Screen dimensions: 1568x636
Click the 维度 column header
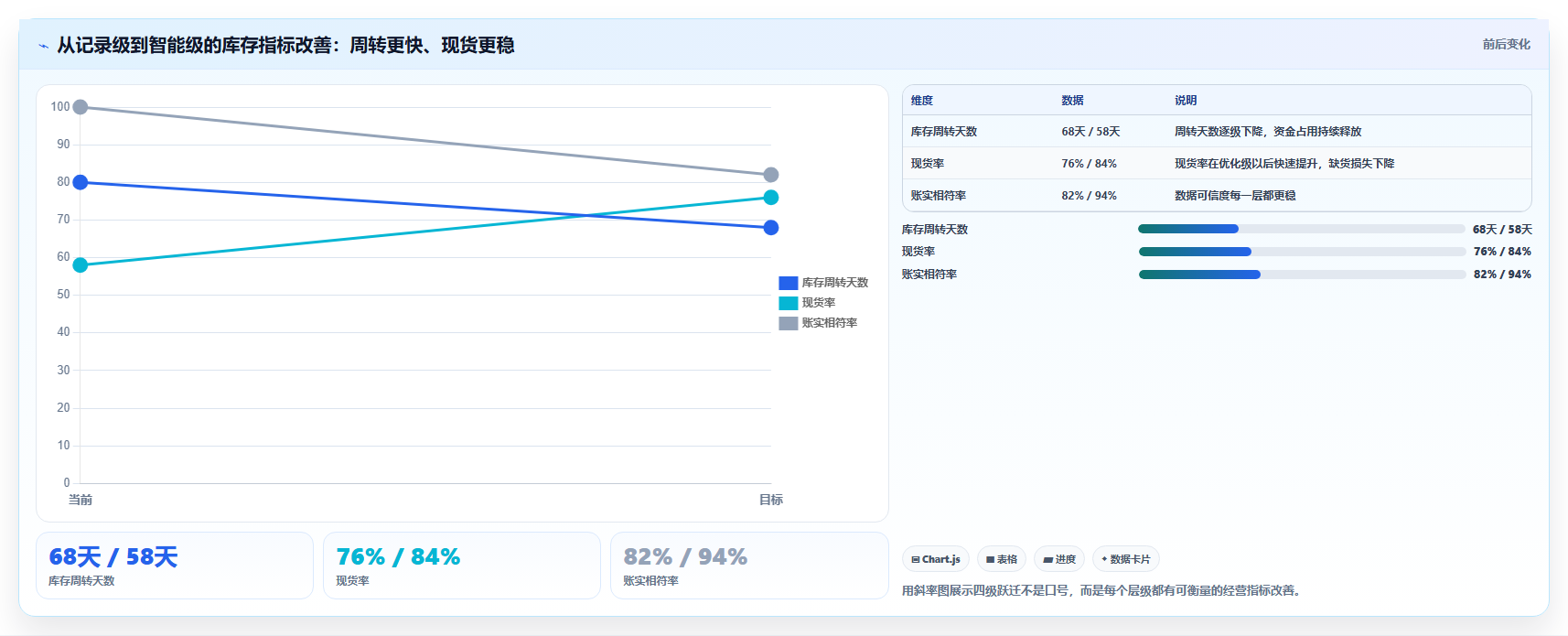(922, 101)
